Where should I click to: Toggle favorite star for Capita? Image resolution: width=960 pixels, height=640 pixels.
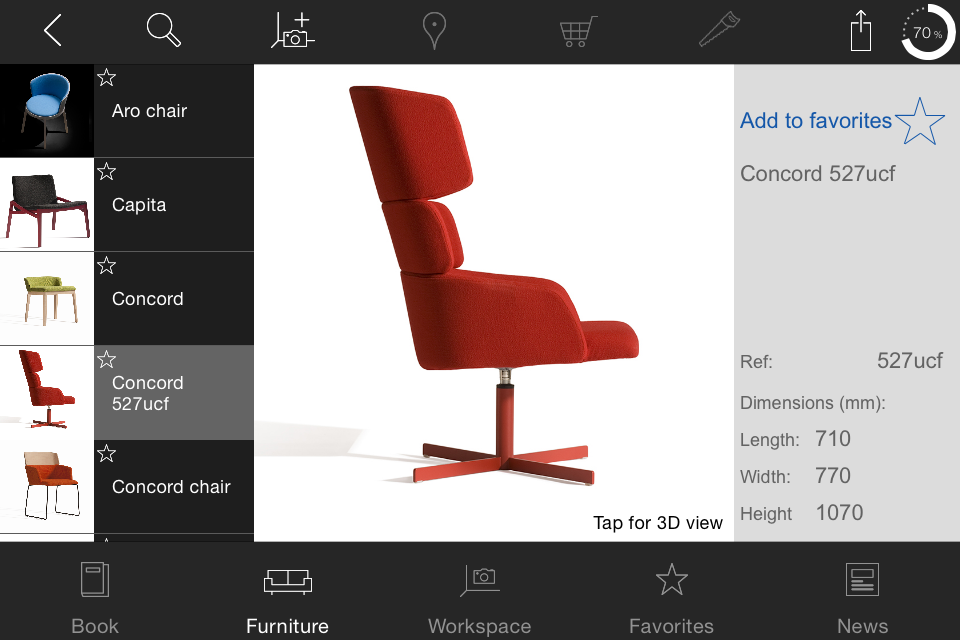(107, 171)
